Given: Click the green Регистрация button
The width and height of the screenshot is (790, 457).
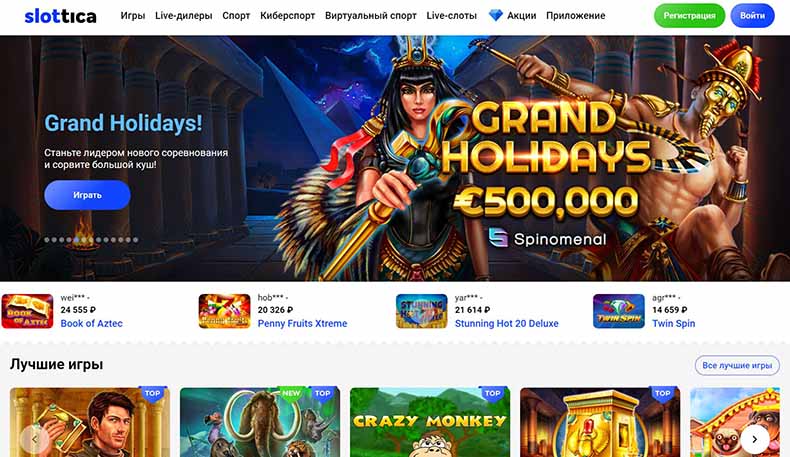Looking at the screenshot, I should 689,16.
